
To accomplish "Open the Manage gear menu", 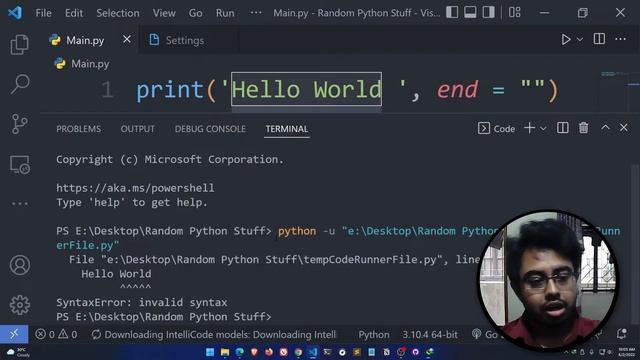I will (x=20, y=304).
